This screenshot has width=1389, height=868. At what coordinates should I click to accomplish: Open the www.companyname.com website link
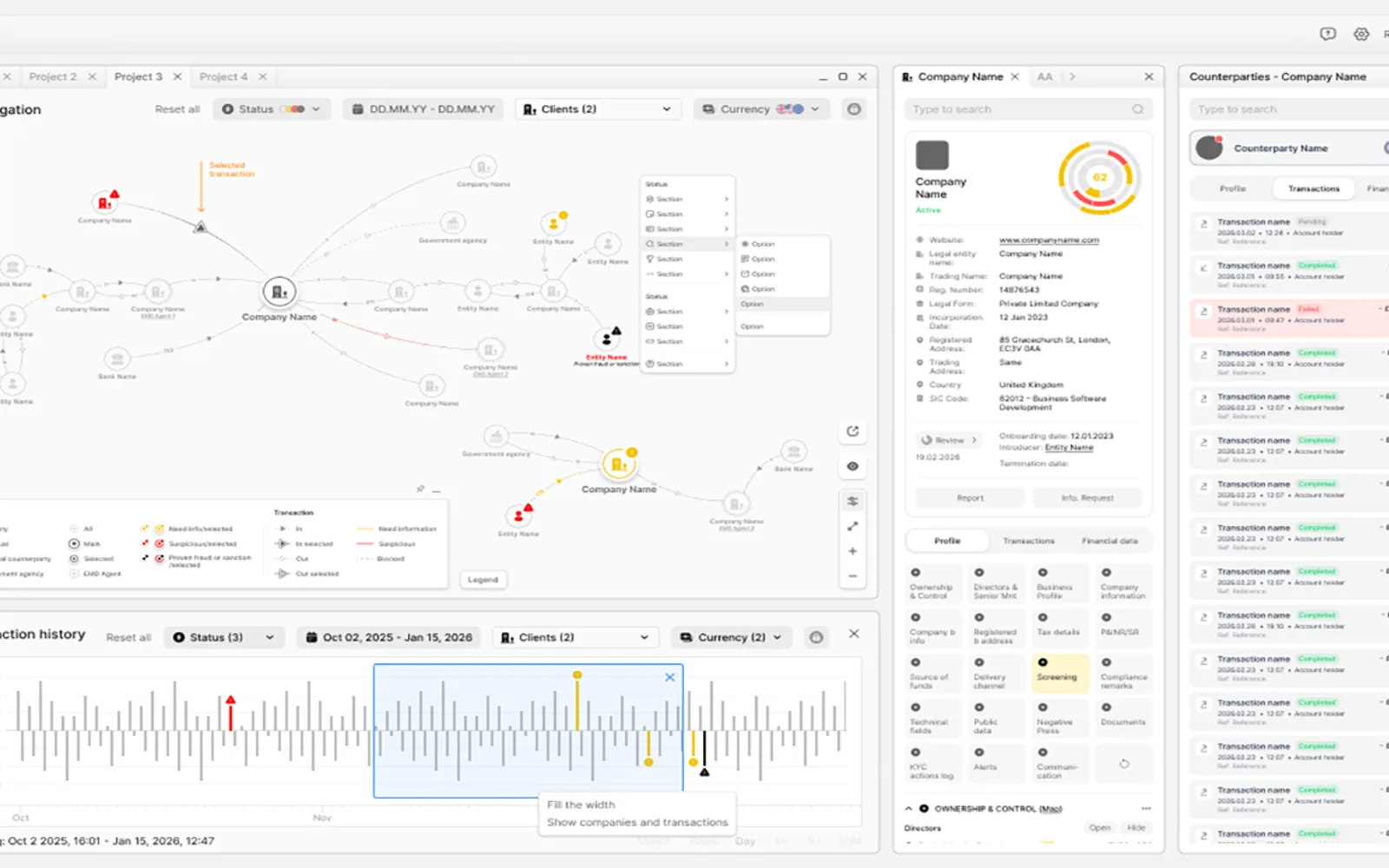click(x=1049, y=240)
